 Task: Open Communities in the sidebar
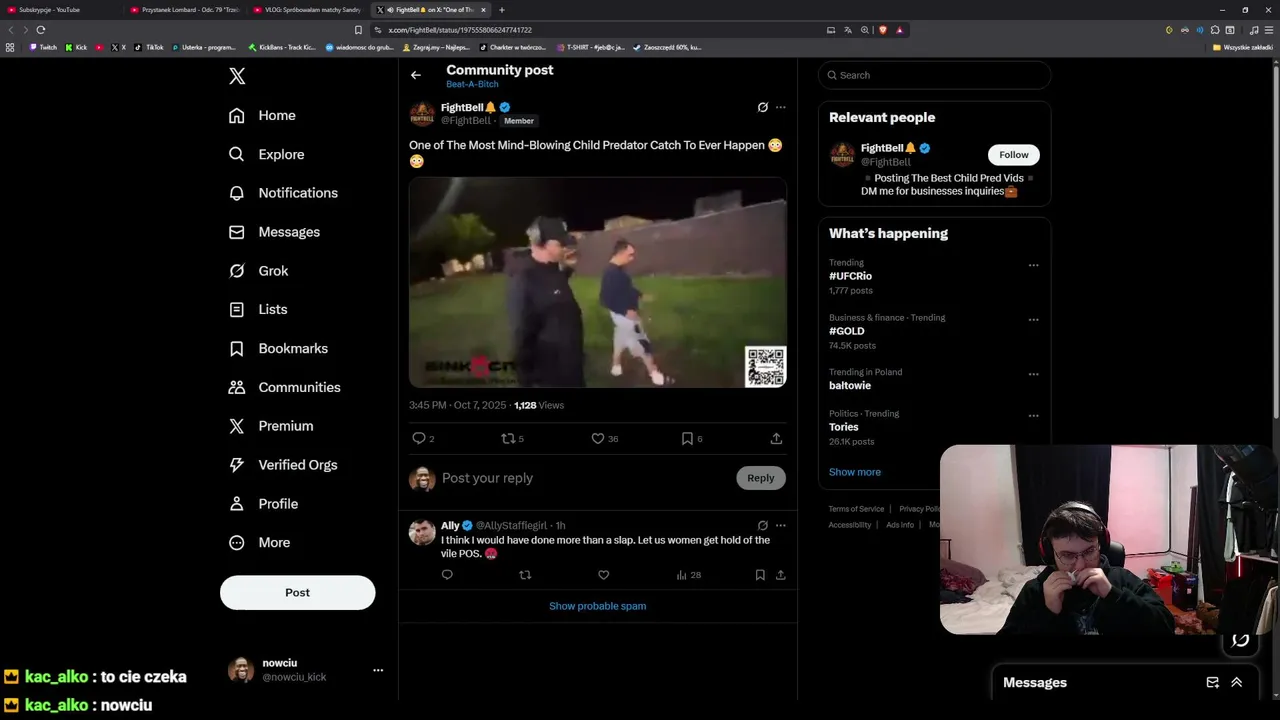coord(285,387)
